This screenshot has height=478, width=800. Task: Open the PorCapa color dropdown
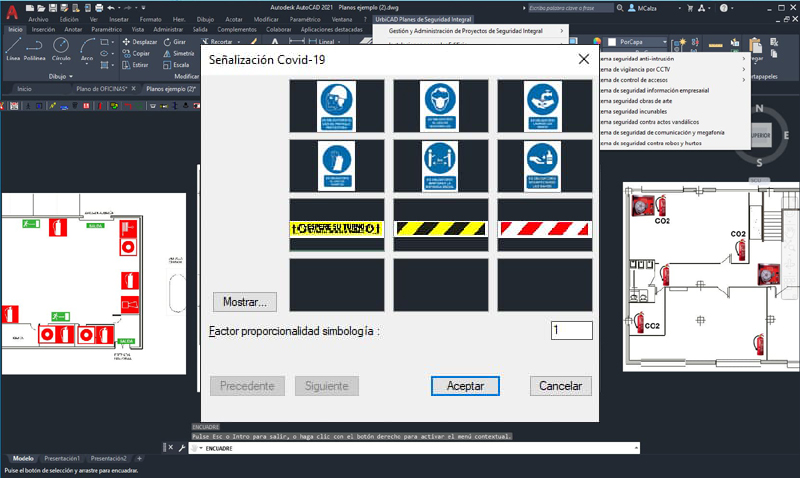point(664,42)
